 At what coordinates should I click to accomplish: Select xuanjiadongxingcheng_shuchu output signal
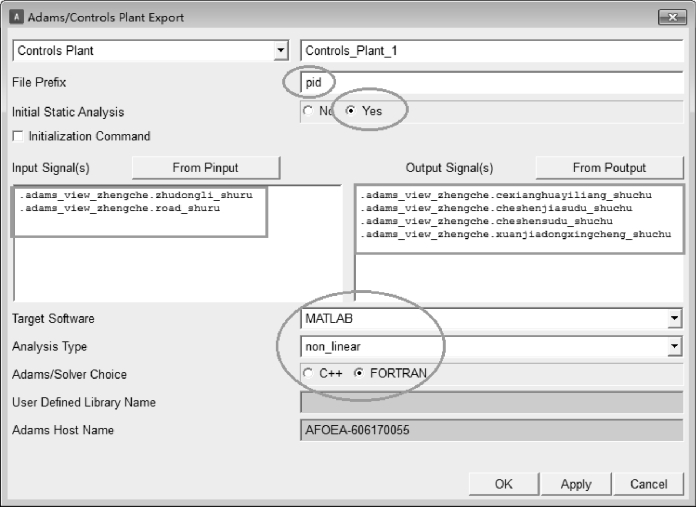516,234
